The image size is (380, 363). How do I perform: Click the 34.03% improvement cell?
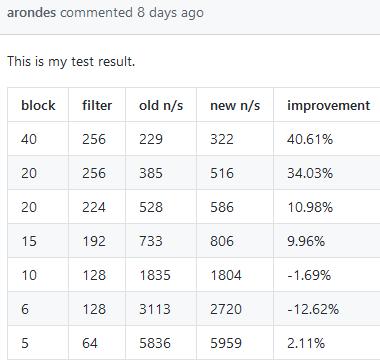pos(327,173)
